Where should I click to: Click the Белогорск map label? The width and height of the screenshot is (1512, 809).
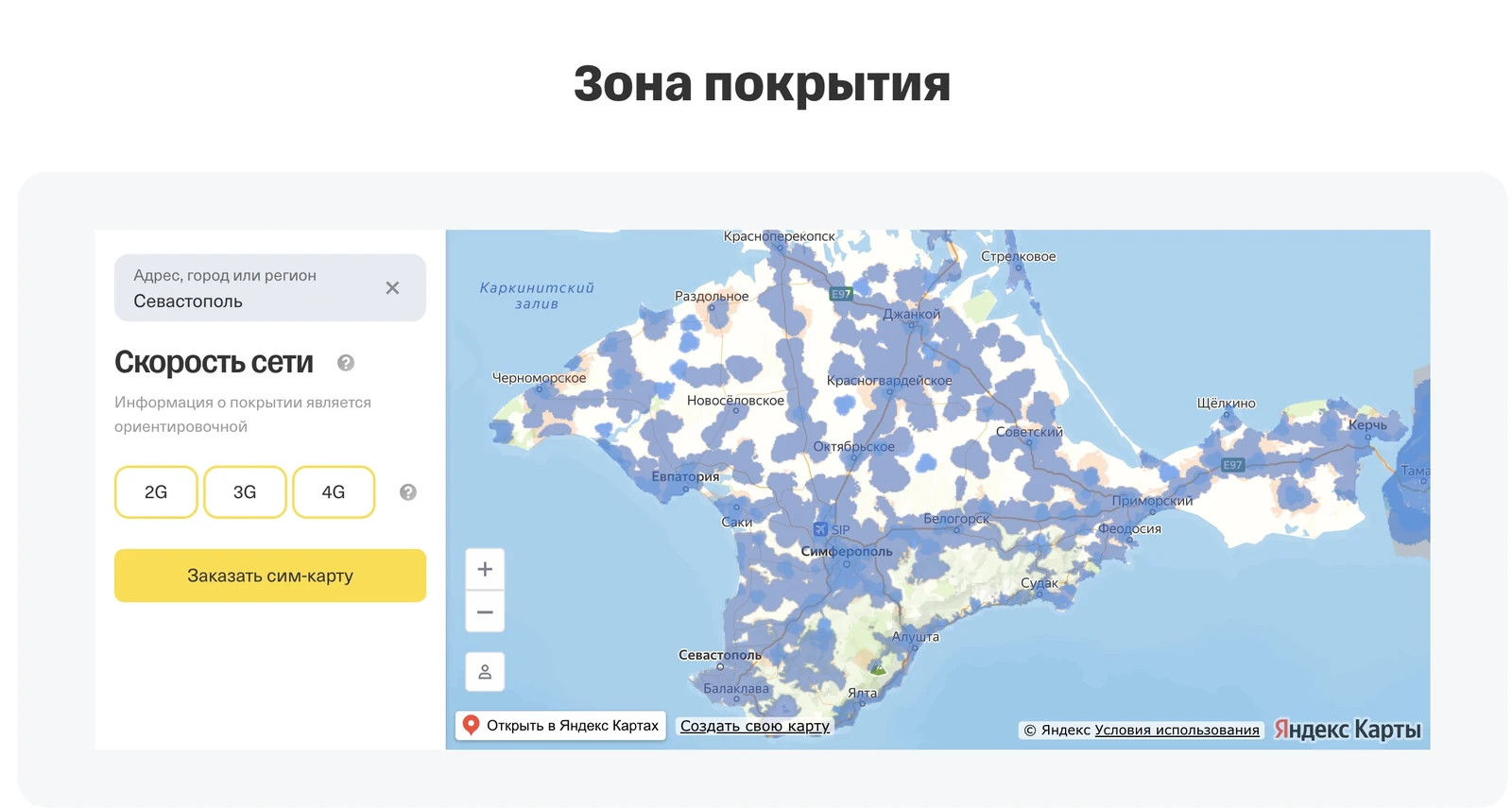956,519
